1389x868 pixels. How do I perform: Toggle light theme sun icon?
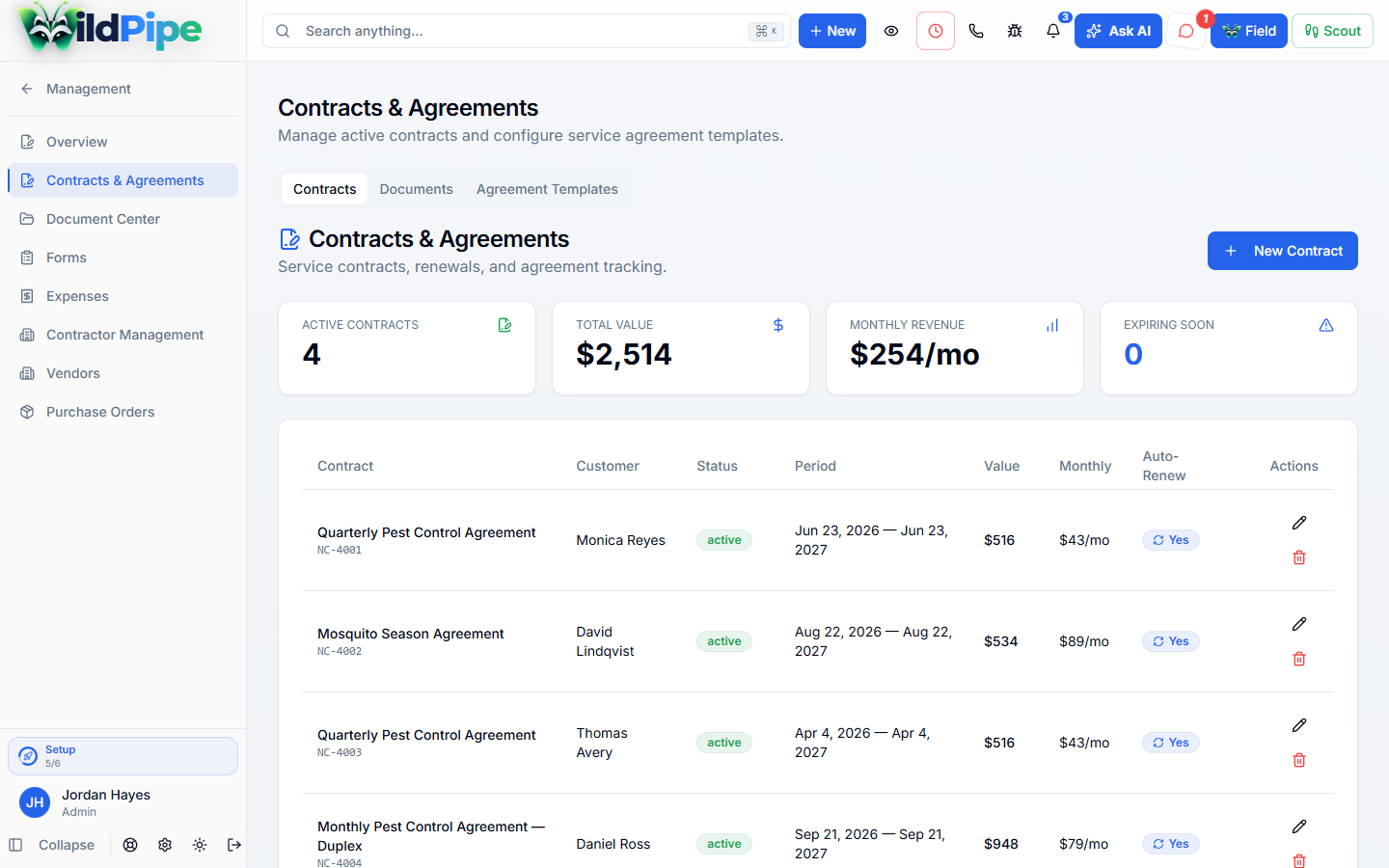coord(200,845)
